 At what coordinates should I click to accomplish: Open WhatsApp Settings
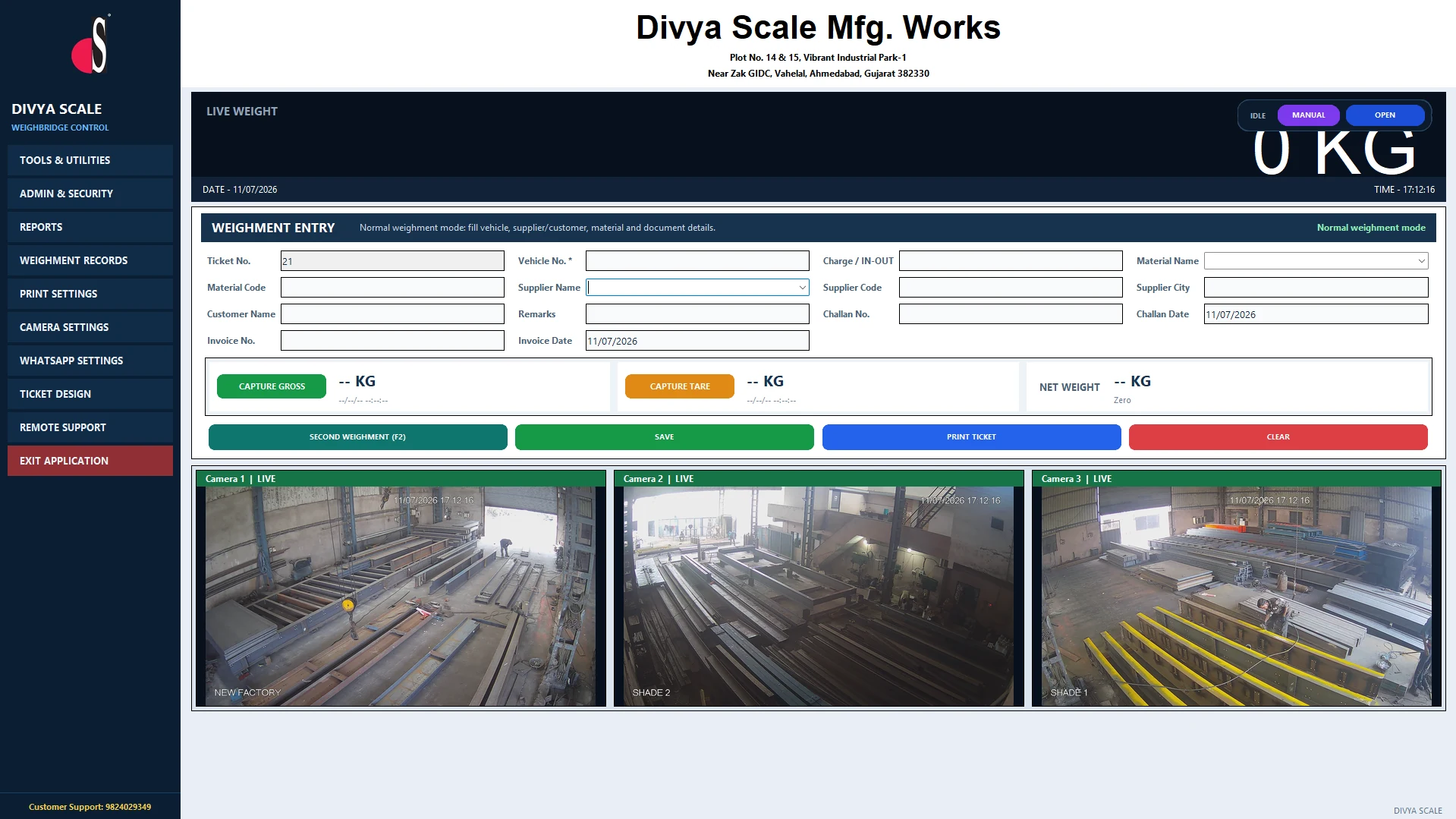click(x=90, y=361)
